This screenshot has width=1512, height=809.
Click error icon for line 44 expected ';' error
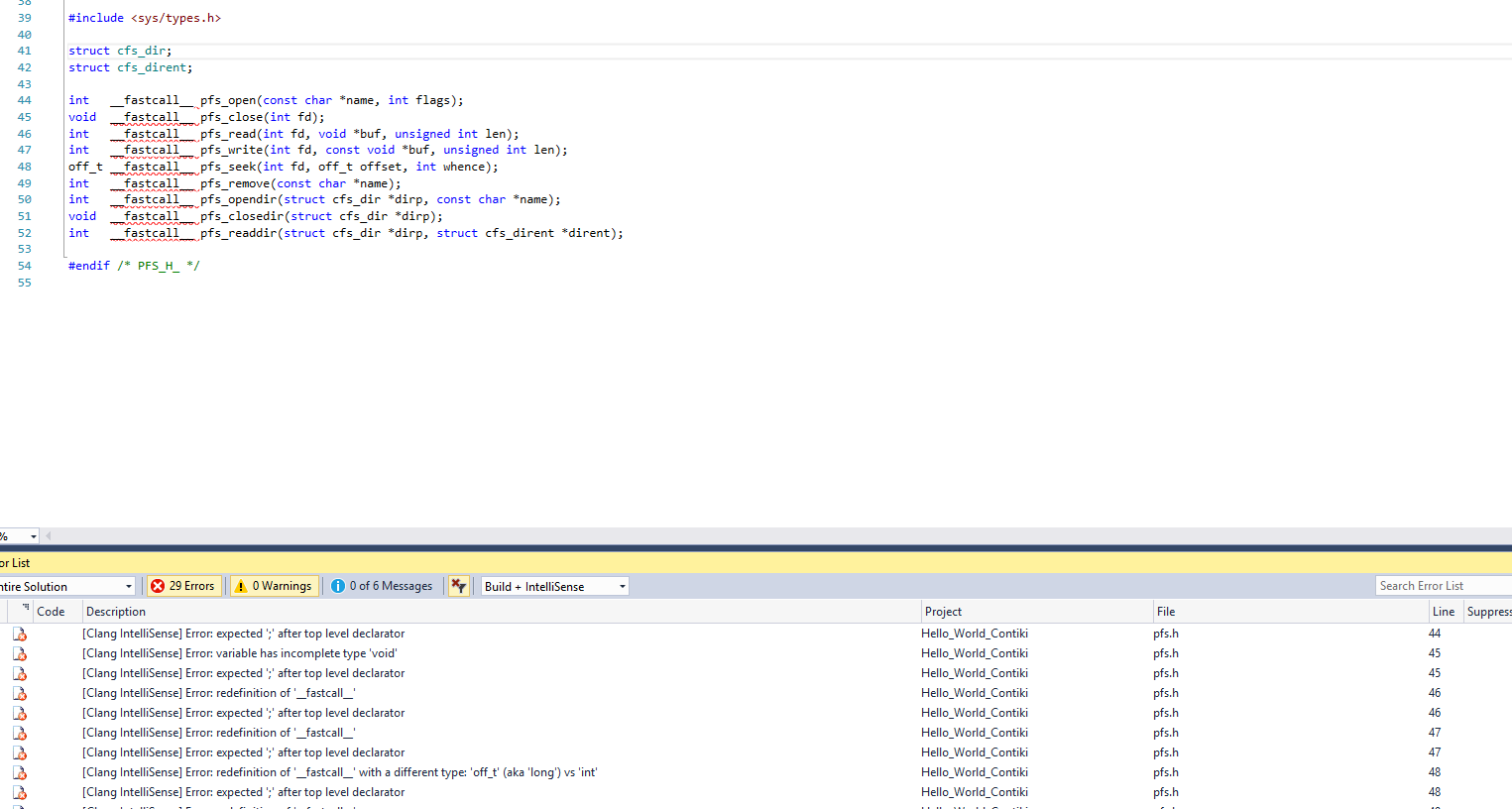19,634
